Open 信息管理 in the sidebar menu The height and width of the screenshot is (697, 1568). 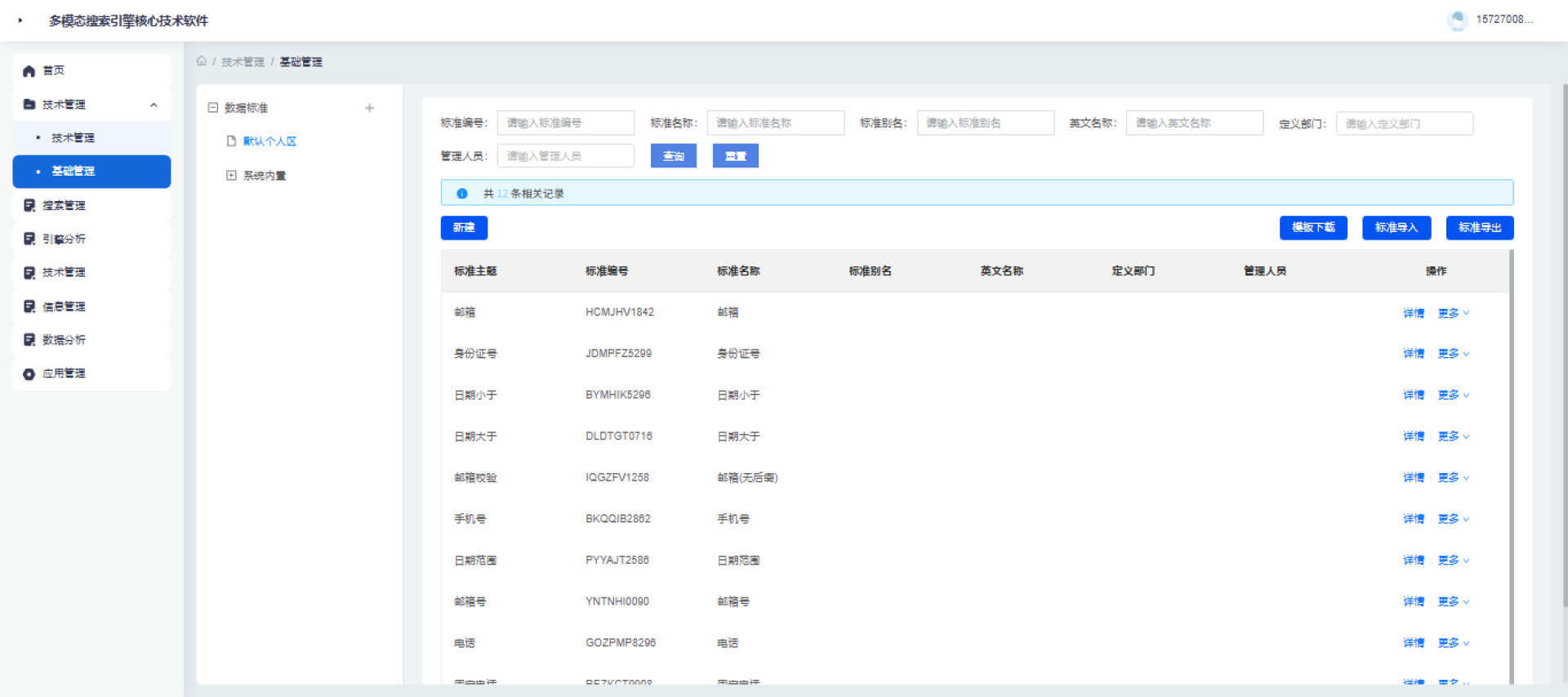pos(64,306)
